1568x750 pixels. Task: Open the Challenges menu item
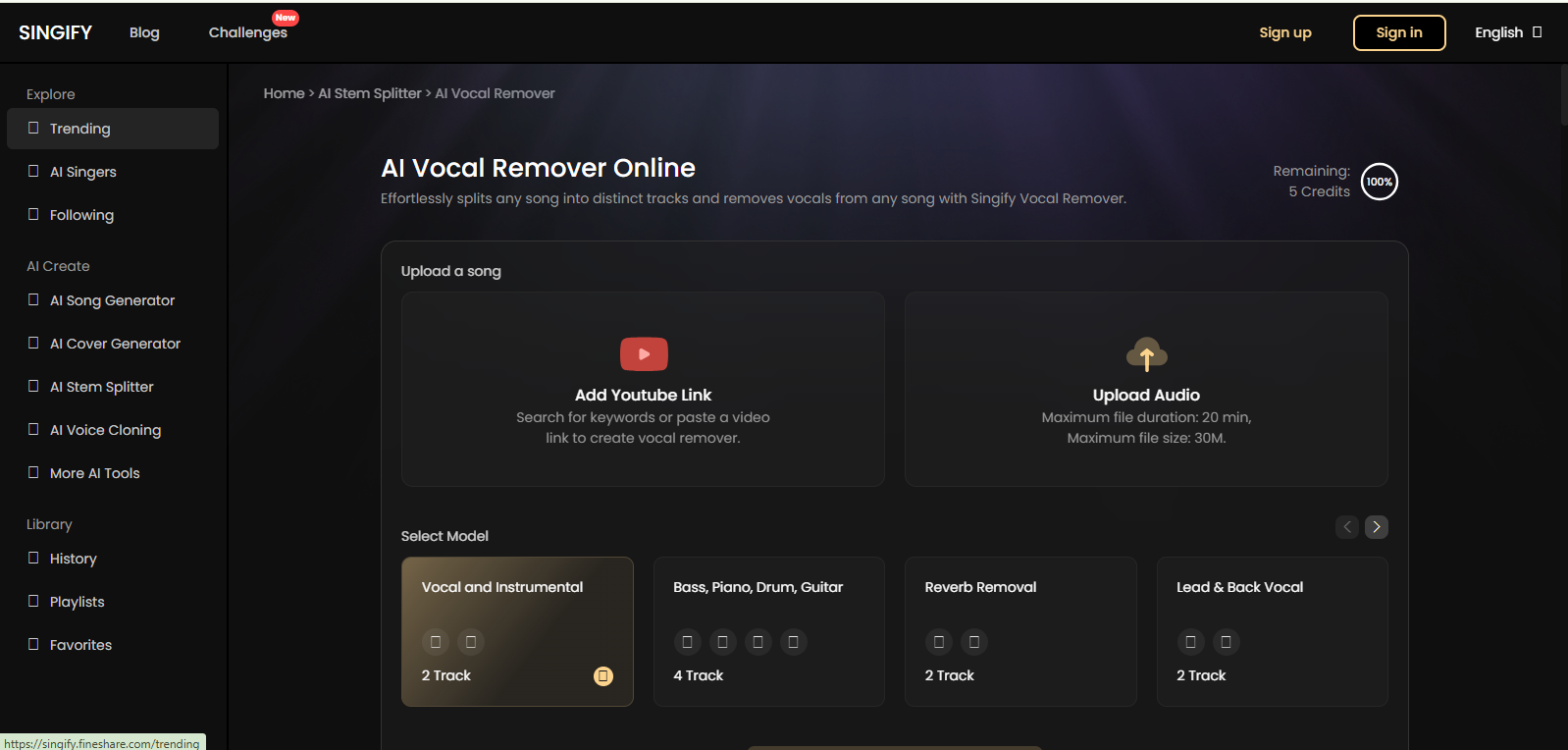click(x=248, y=32)
